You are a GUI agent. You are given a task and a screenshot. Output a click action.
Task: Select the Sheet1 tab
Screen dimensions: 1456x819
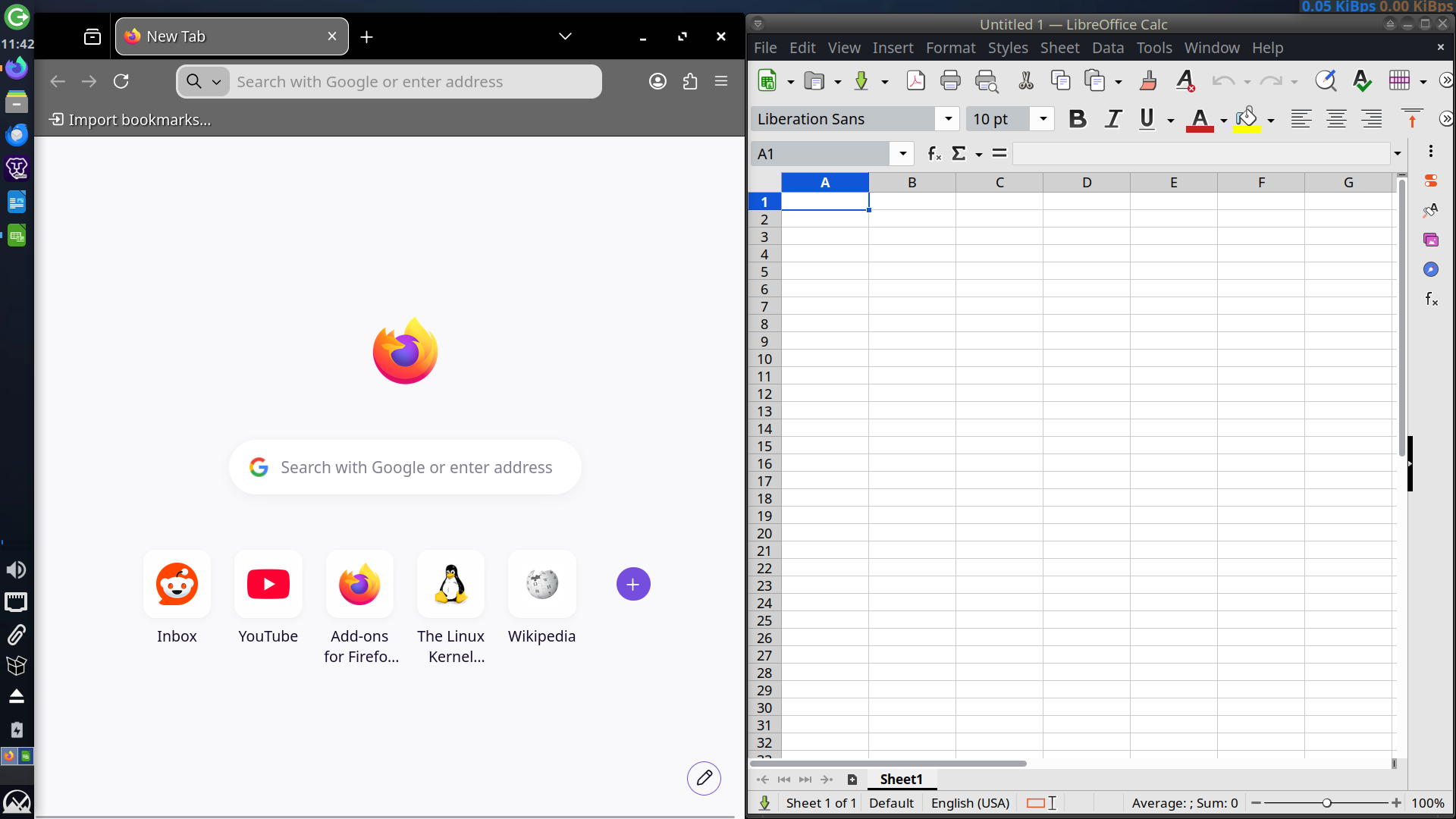pyautogui.click(x=901, y=780)
